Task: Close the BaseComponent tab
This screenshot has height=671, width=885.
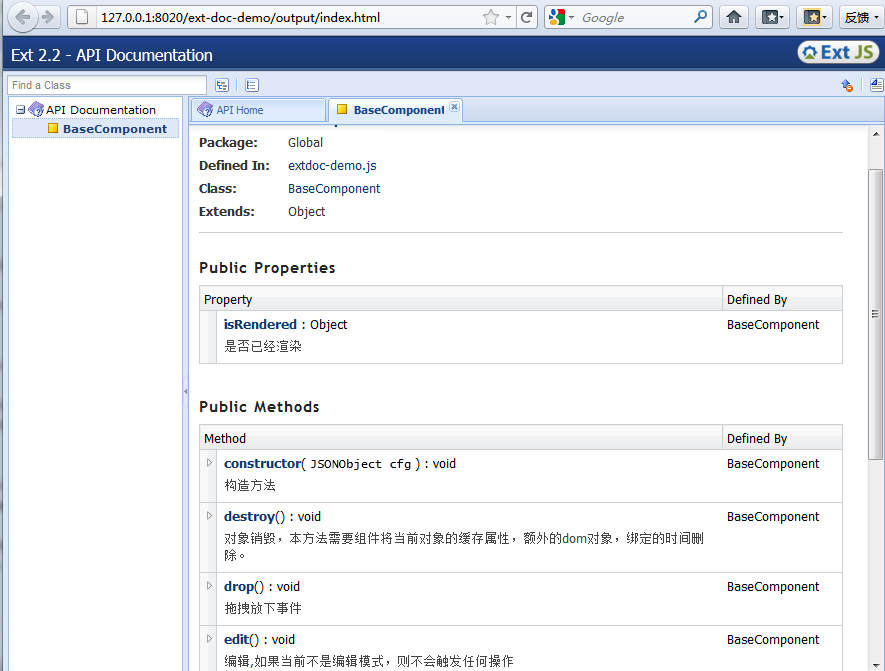Action: (x=454, y=106)
